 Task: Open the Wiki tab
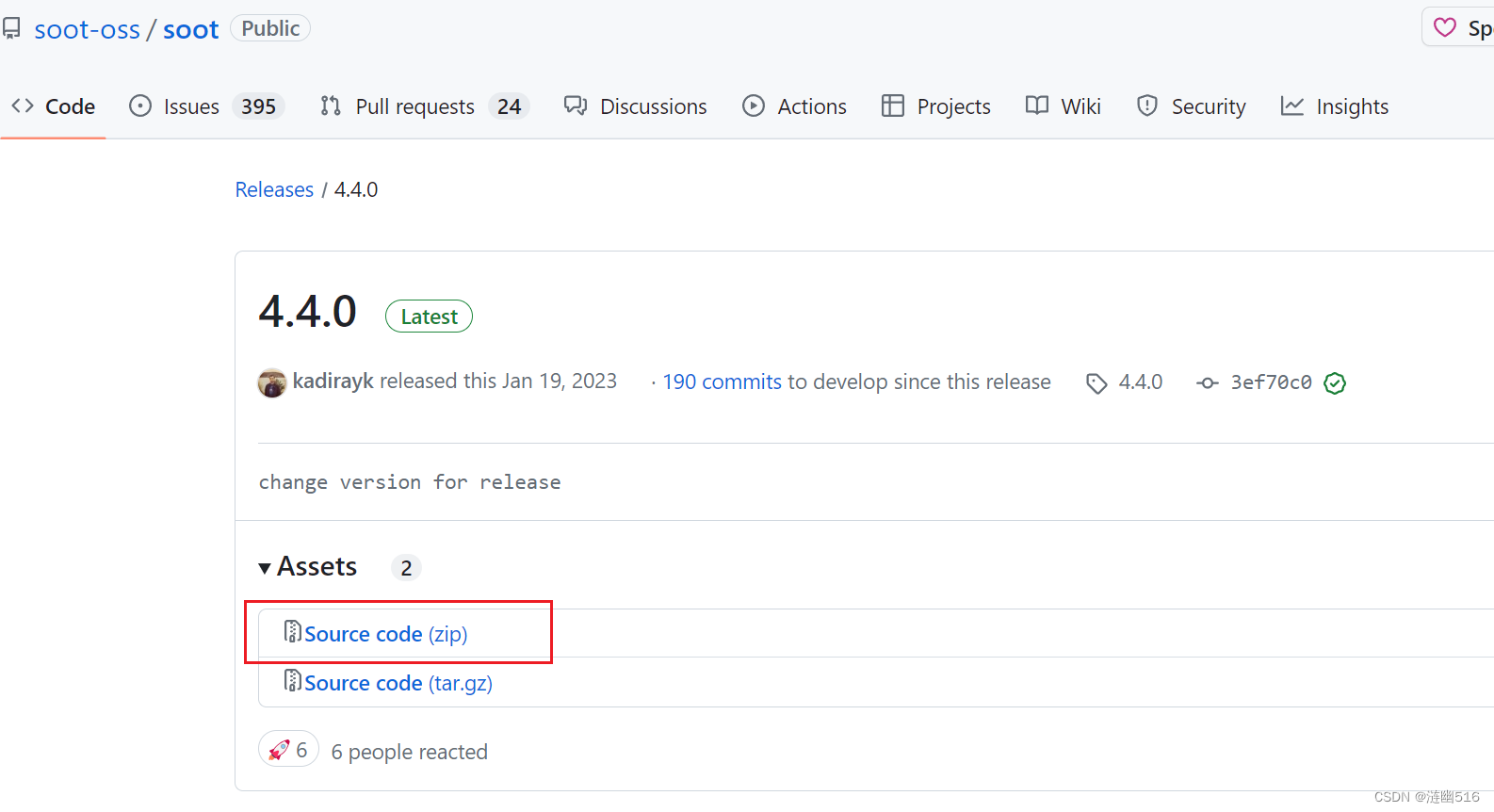(x=1064, y=106)
